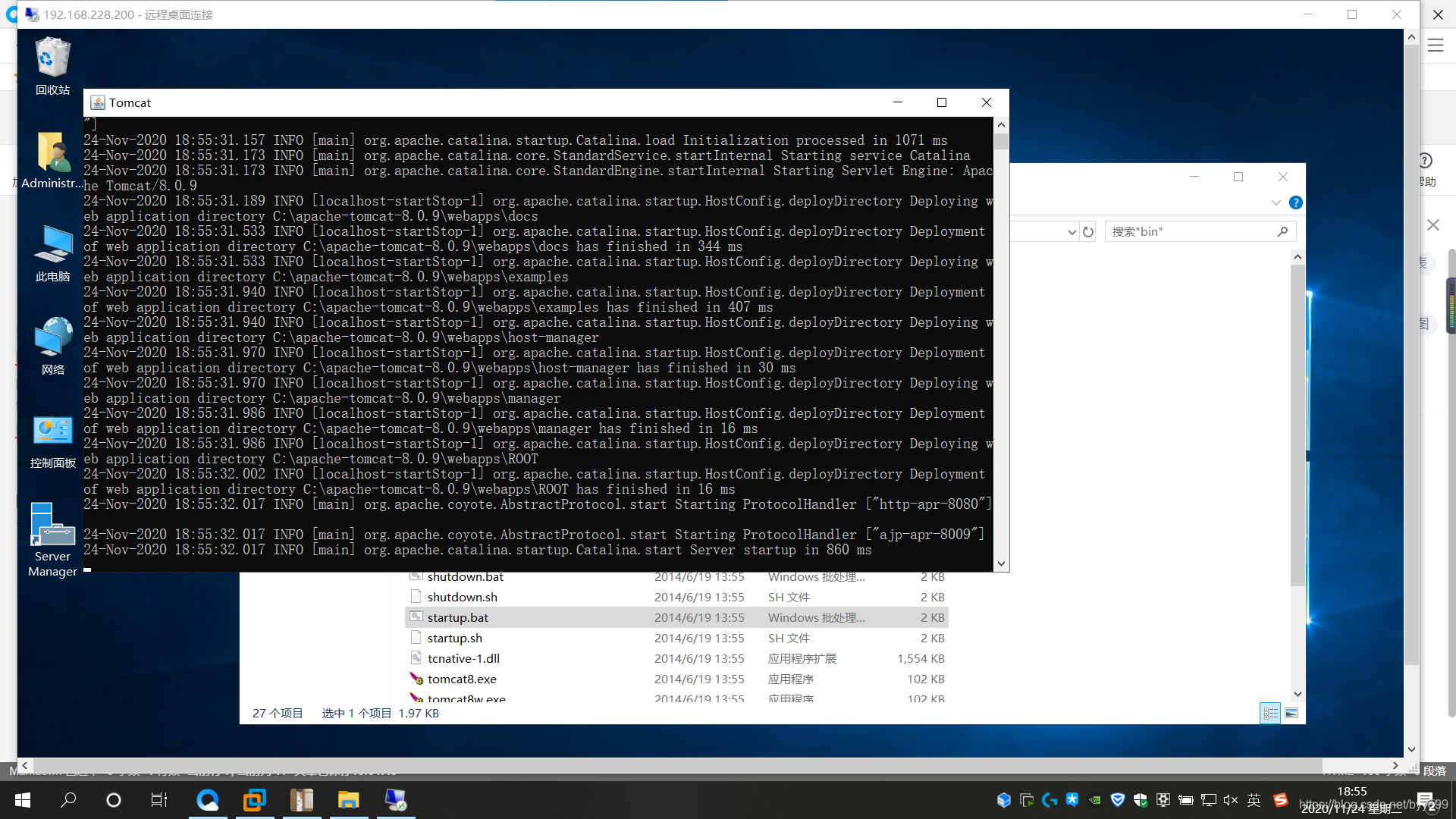
Task: Open the Explorer address bar history dropdown
Action: 1072,231
